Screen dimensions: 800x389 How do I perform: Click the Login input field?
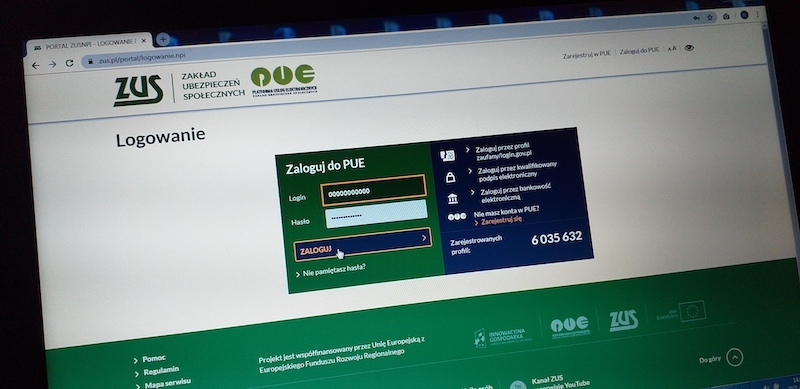[x=373, y=190]
